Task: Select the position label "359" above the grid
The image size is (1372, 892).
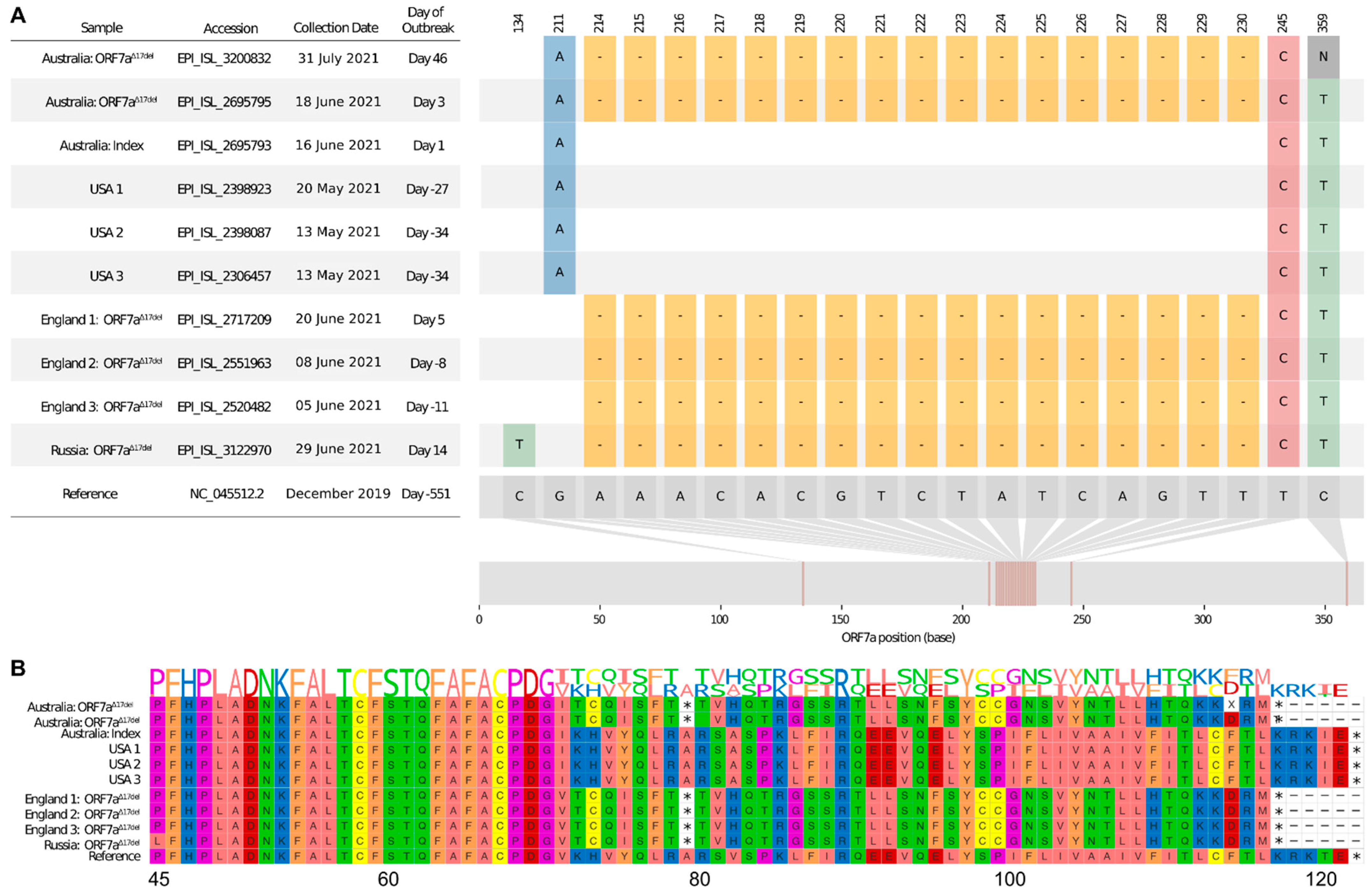Action: coord(1324,23)
